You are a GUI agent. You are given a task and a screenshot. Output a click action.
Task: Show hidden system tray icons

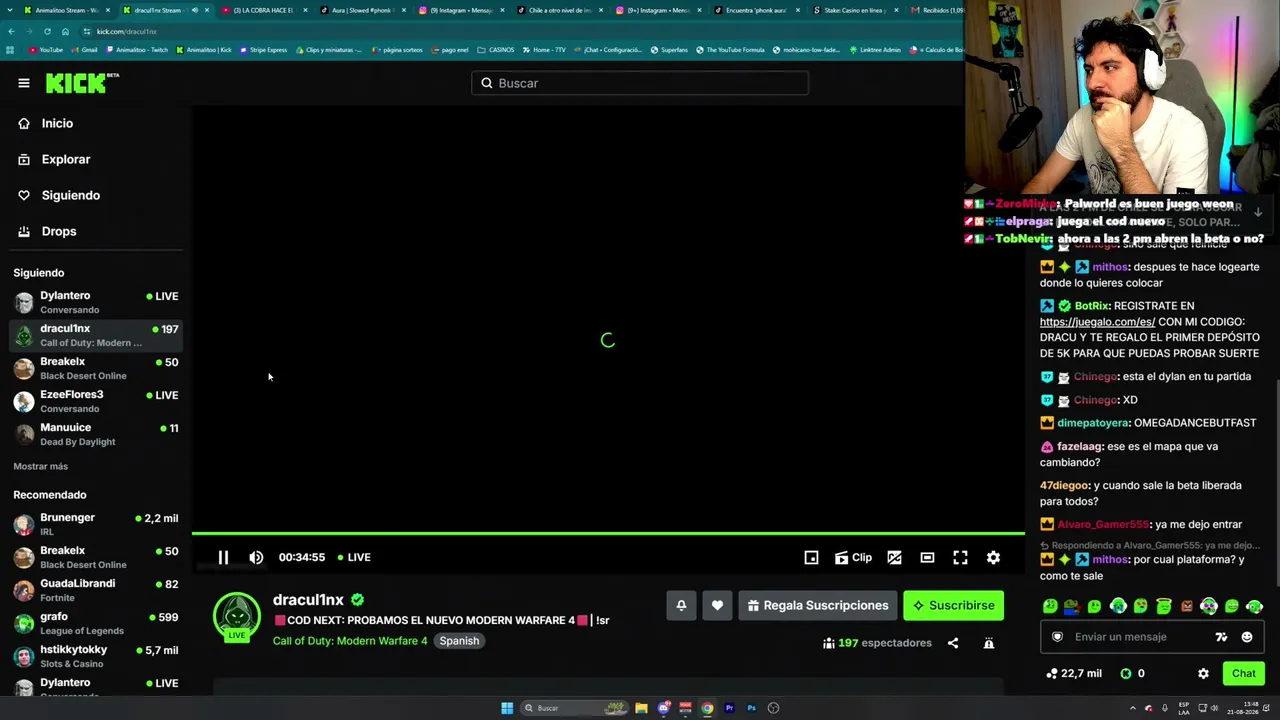click(1133, 708)
